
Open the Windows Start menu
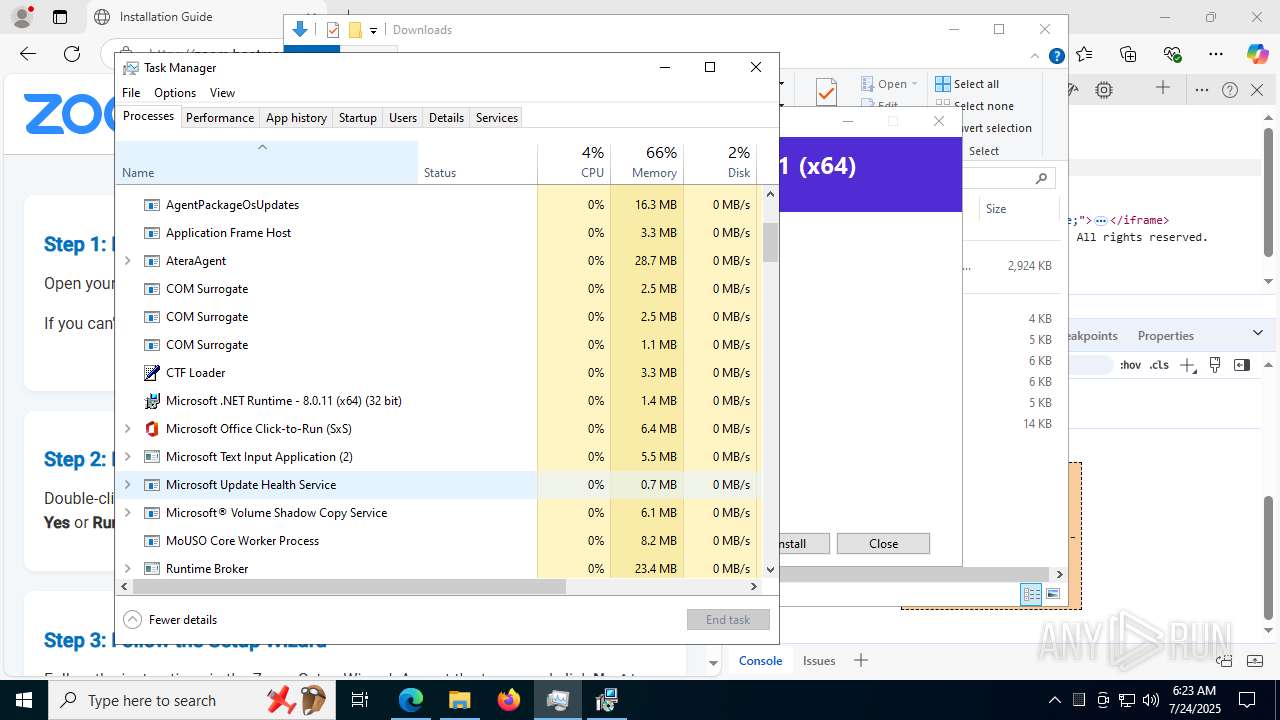pyautogui.click(x=23, y=700)
